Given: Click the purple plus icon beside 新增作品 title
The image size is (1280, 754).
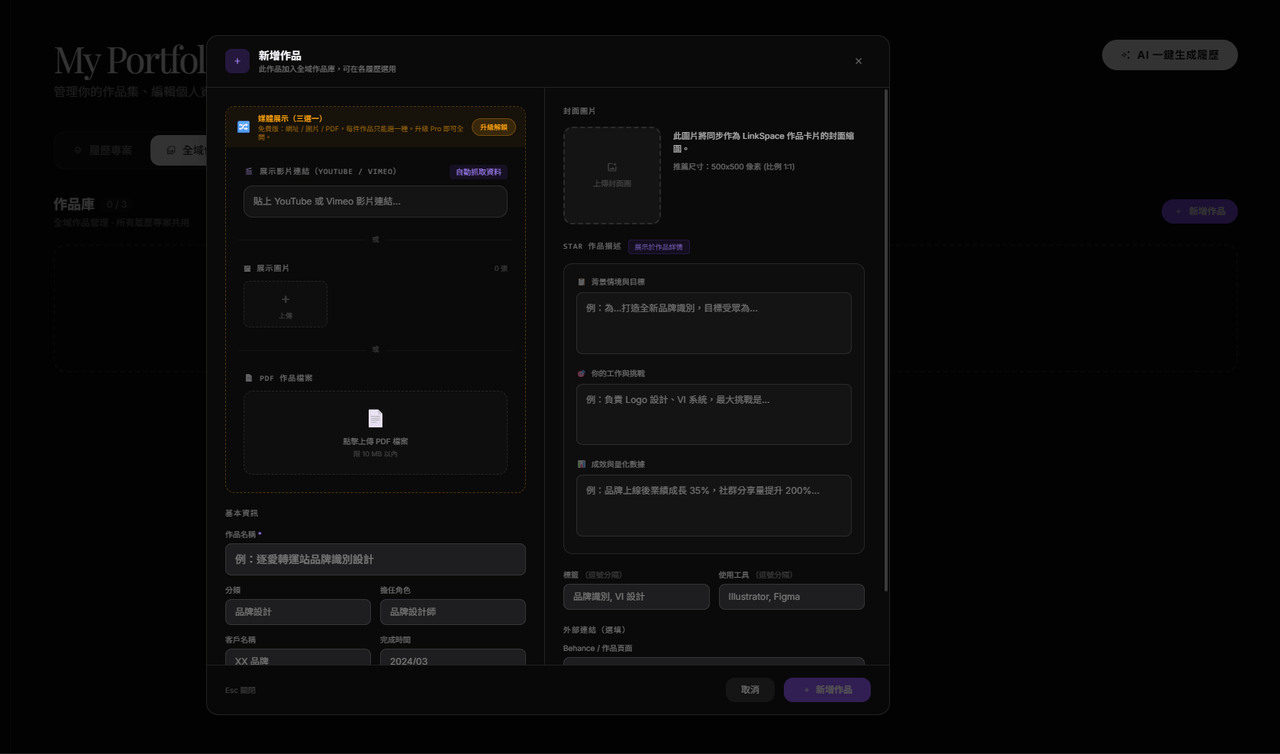Looking at the screenshot, I should (237, 61).
